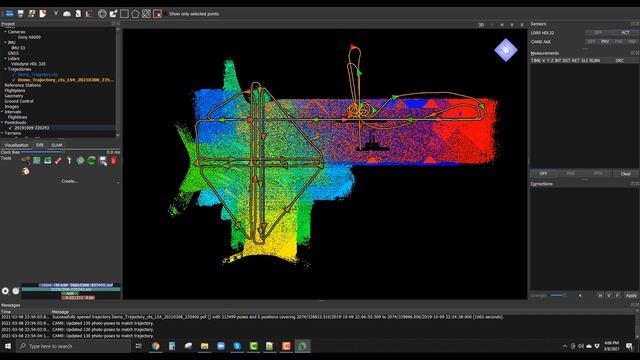Click the play button near timeline

pos(5,291)
